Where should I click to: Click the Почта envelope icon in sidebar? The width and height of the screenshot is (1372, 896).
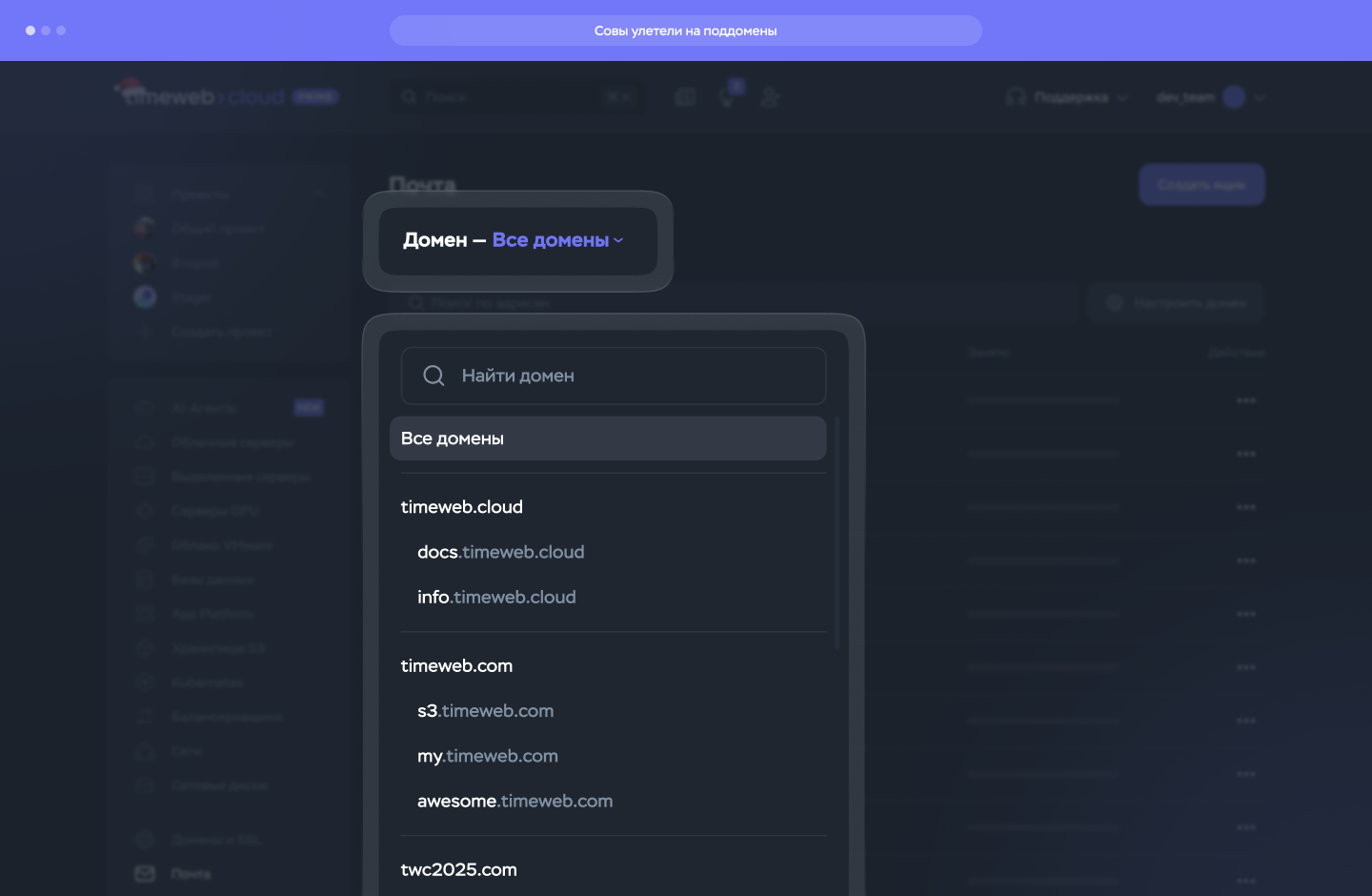coord(145,873)
